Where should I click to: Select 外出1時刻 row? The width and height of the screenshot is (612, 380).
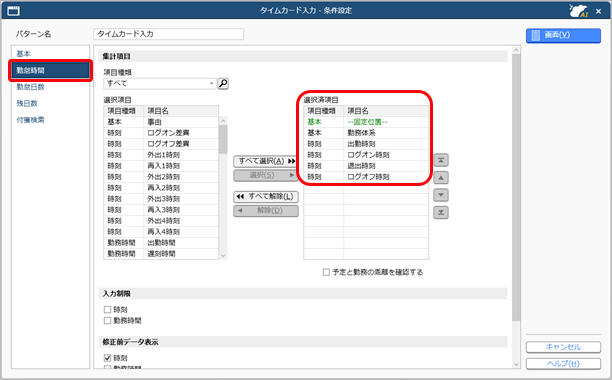161,155
